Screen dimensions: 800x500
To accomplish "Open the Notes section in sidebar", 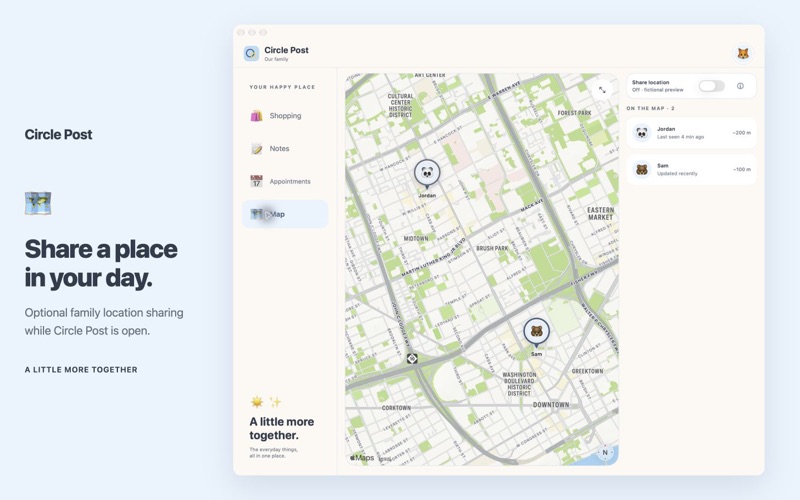I will (285, 148).
